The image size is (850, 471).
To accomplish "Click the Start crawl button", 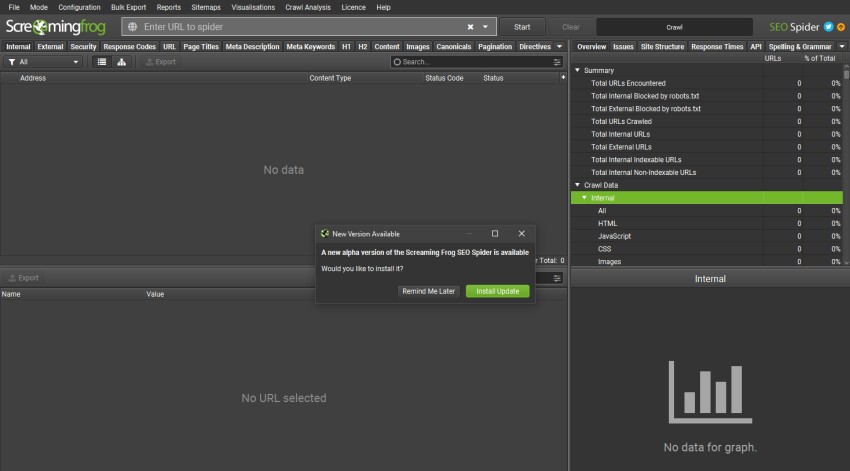I will (x=522, y=27).
